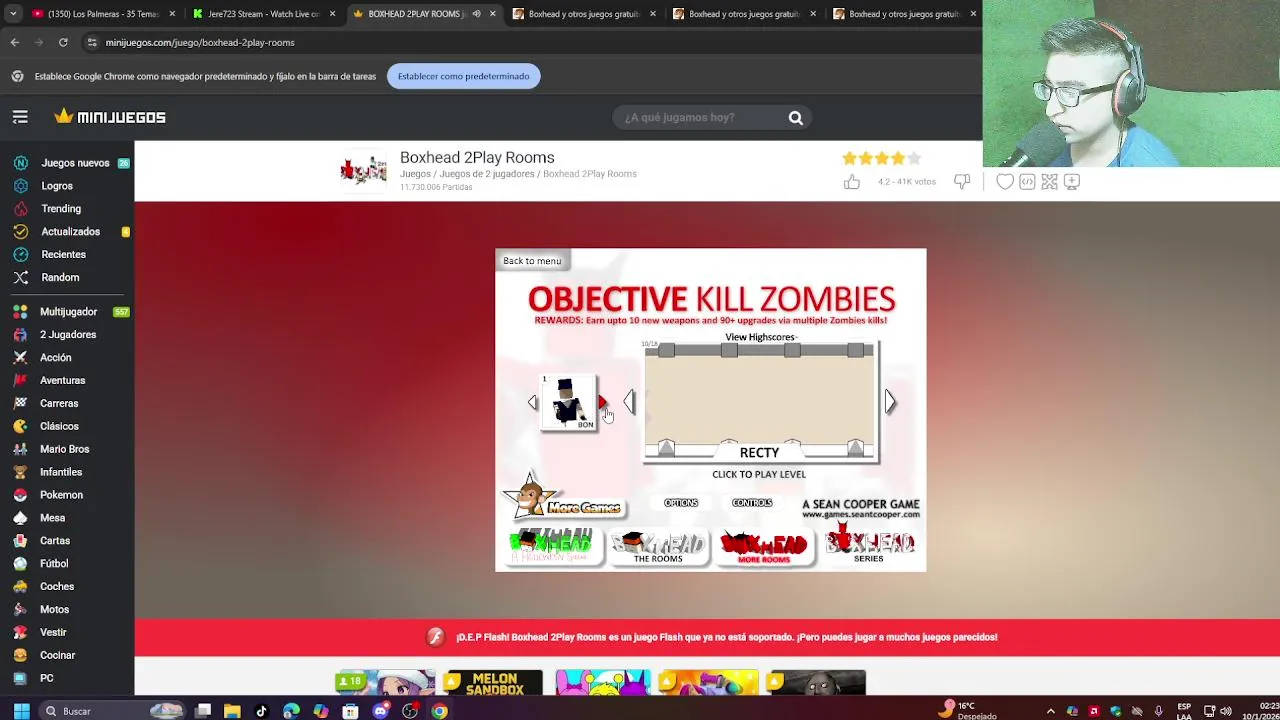The height and width of the screenshot is (720, 1280).
Task: Open Boxhead Series banner
Action: [x=869, y=544]
